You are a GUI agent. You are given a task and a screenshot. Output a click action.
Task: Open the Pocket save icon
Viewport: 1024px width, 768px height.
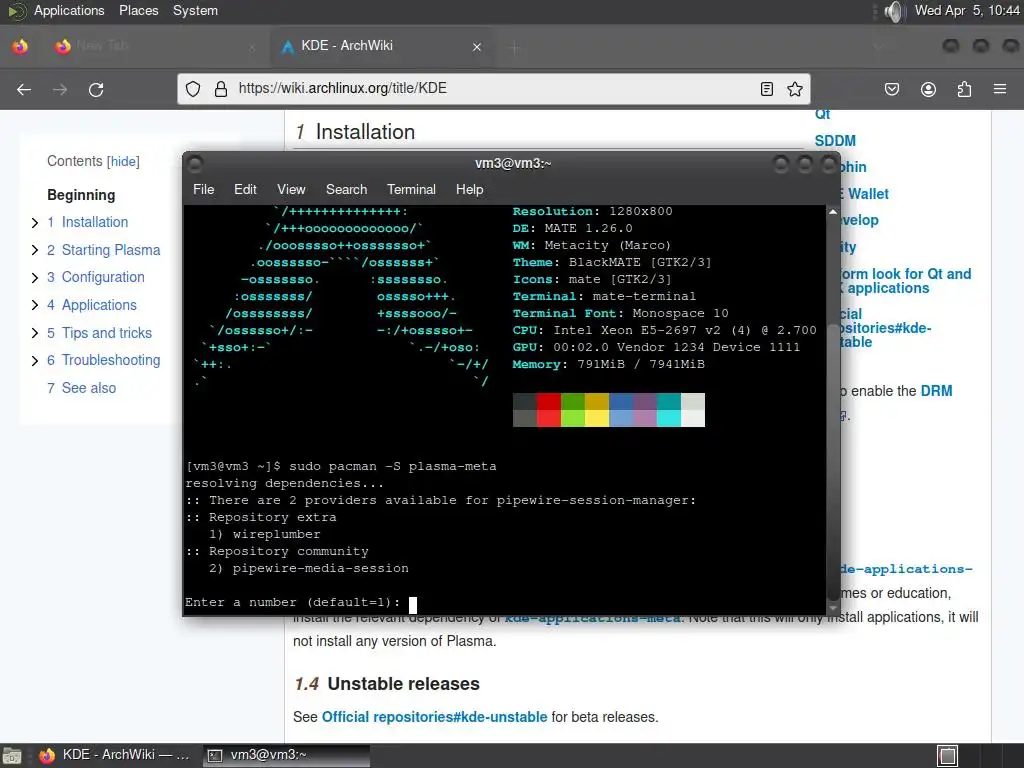click(892, 89)
